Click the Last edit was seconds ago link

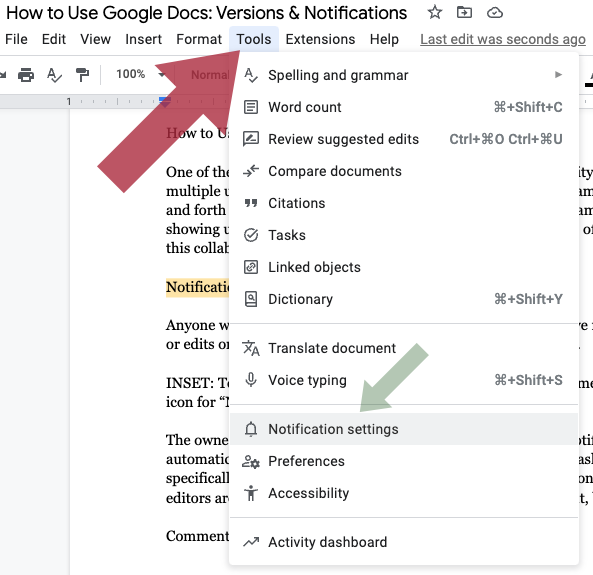[503, 39]
